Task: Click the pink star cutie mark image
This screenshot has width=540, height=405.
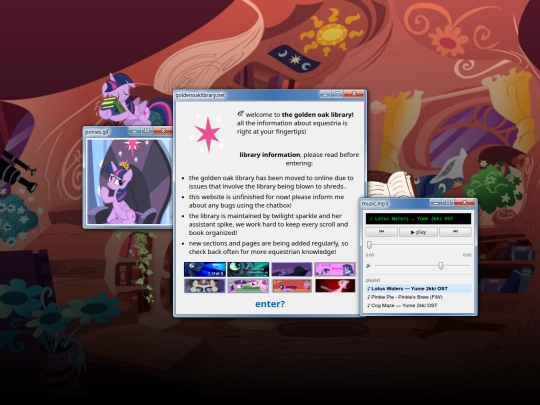Action: [207, 134]
